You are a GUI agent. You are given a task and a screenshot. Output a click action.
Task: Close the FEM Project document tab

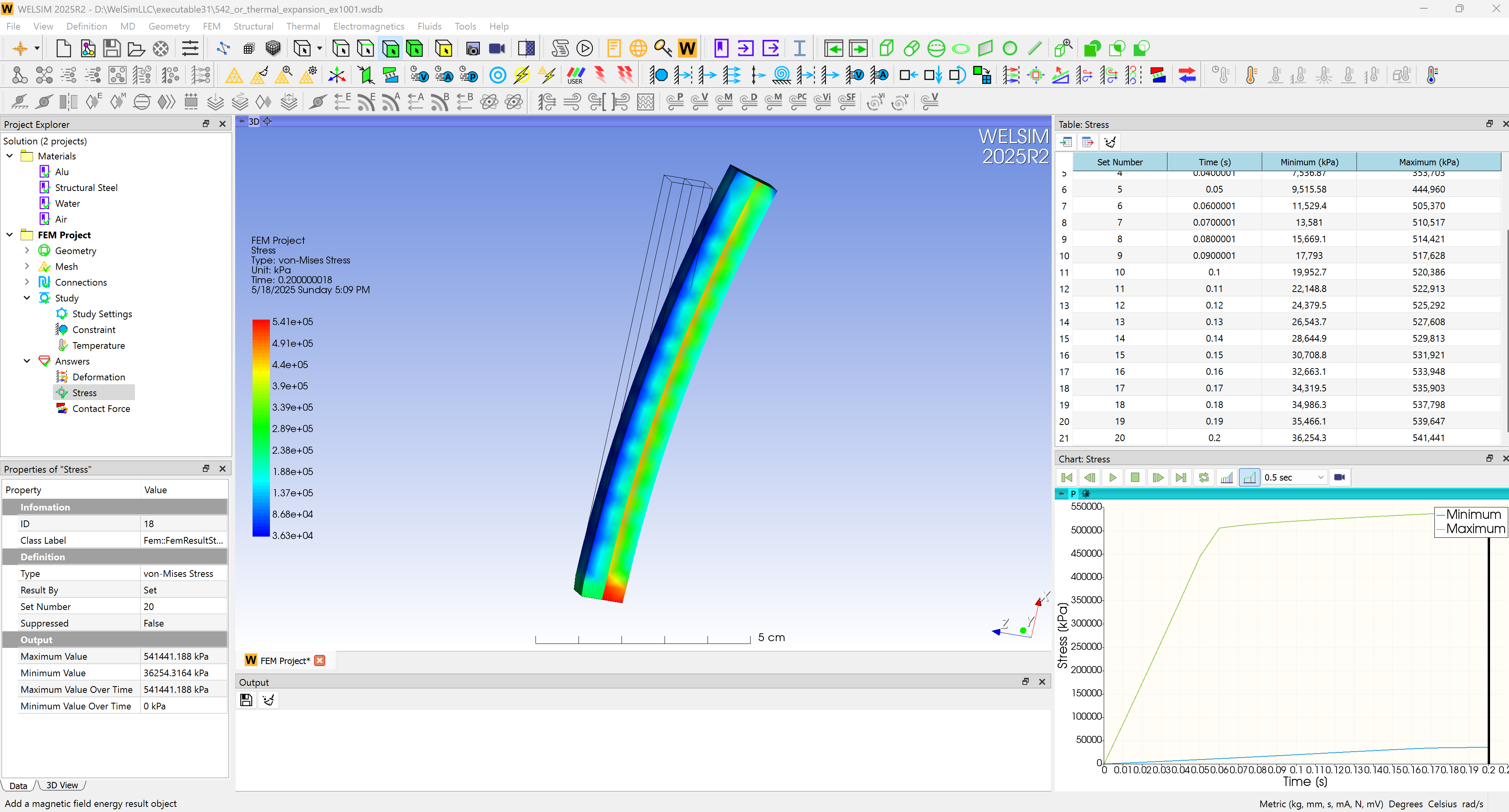(320, 660)
